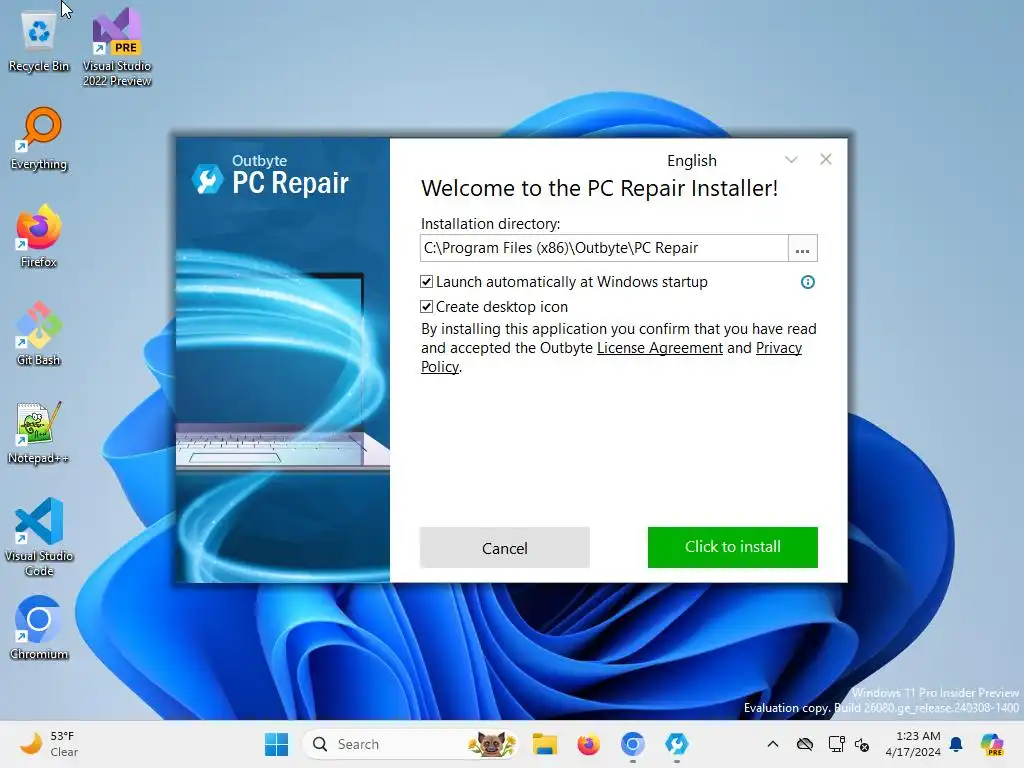Uncheck Create desktop icon option
The height and width of the screenshot is (768, 1024).
426,306
